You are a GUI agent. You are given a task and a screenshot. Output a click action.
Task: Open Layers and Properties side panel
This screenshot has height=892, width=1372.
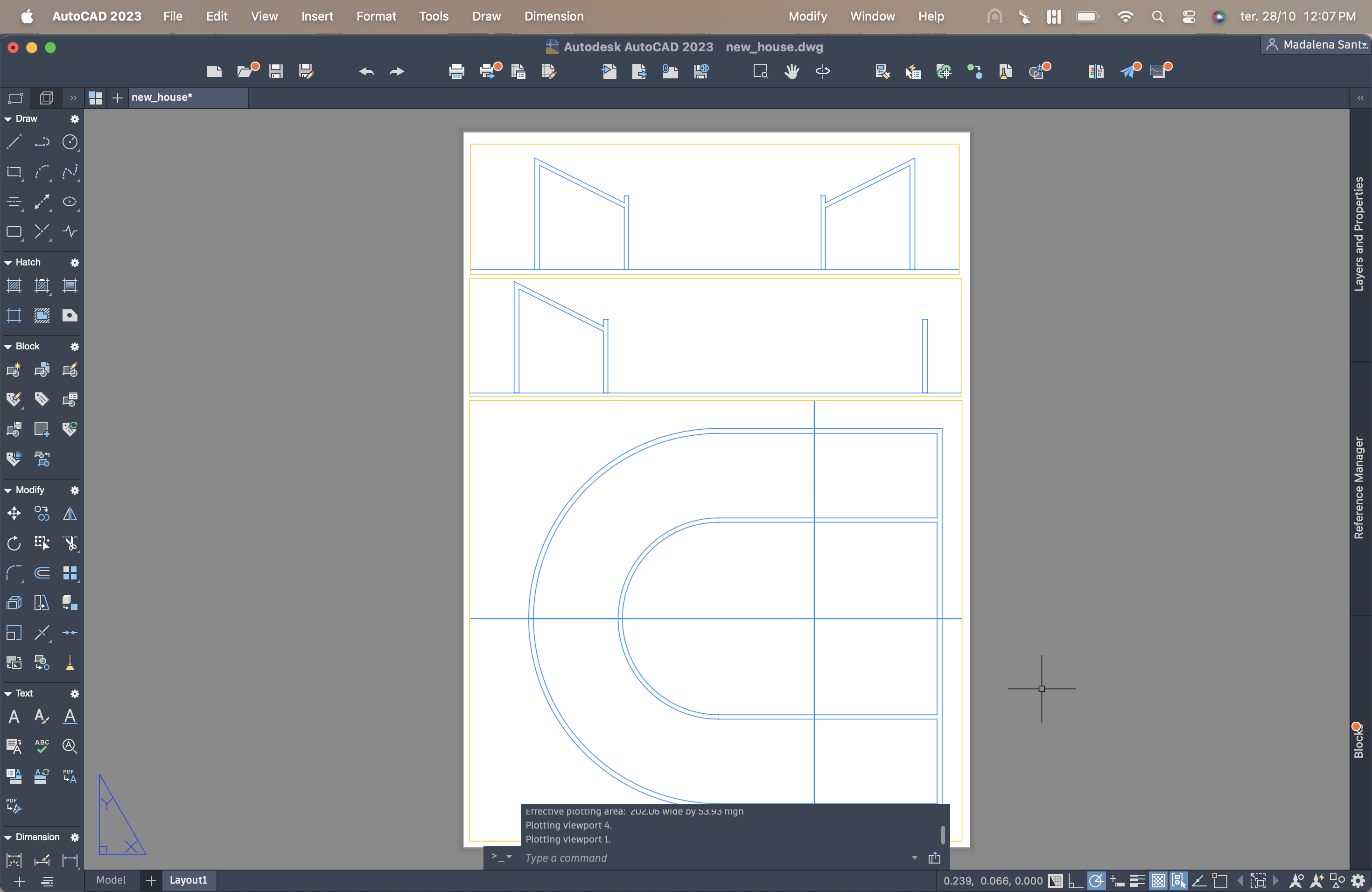click(1359, 233)
